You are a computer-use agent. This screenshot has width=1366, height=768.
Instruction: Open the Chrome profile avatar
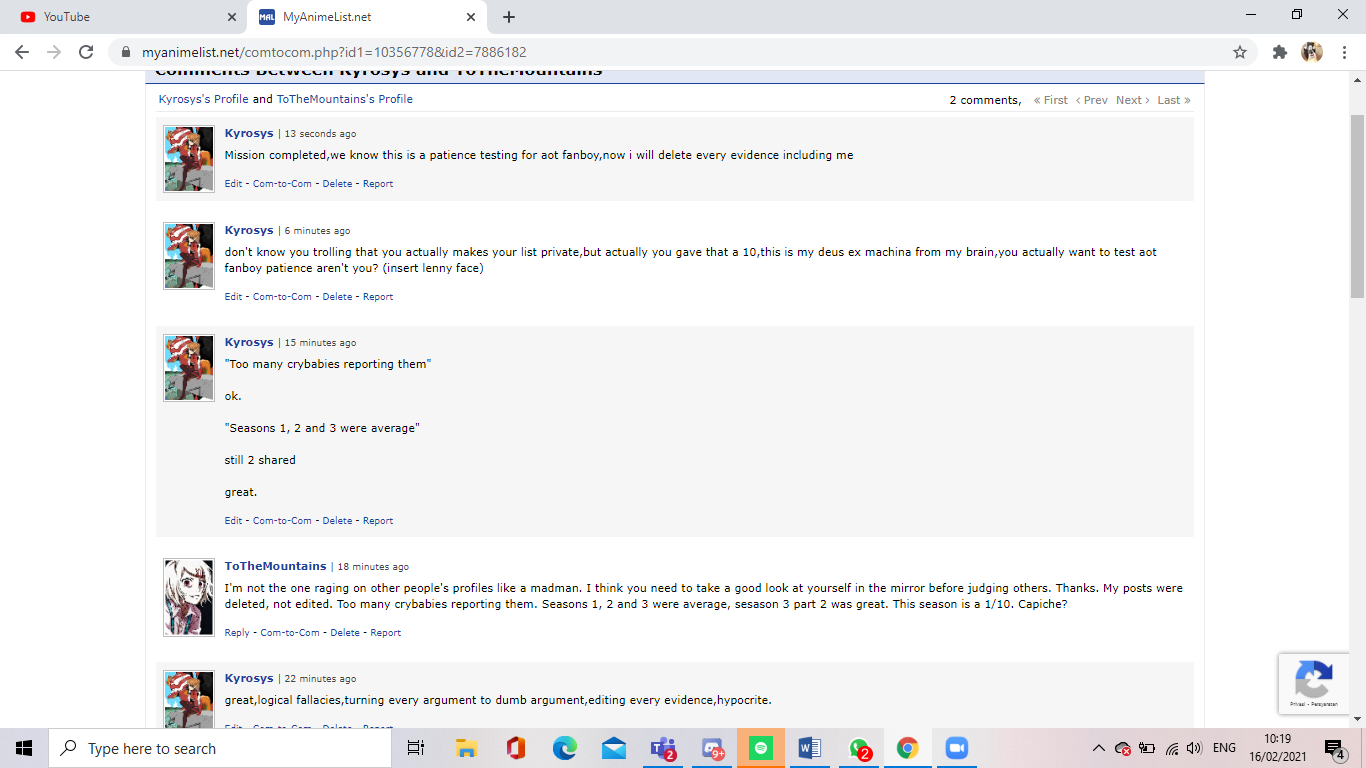click(x=1311, y=52)
